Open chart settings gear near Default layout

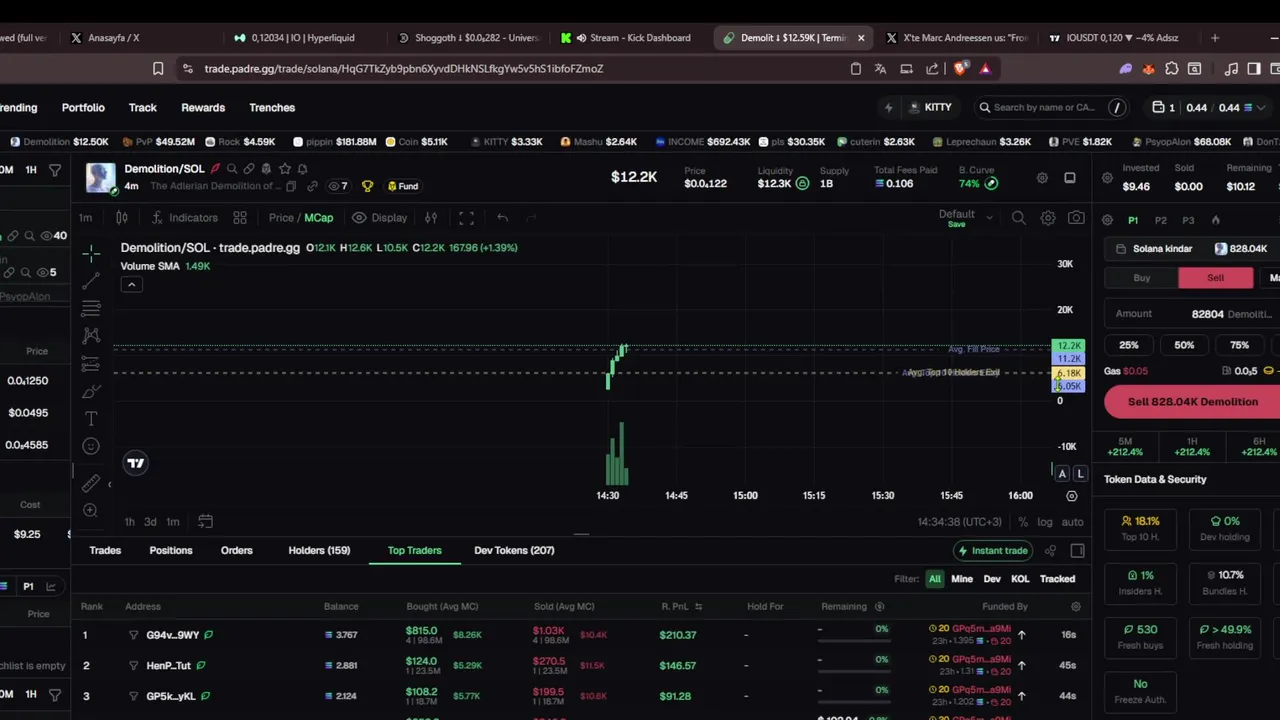1048,217
